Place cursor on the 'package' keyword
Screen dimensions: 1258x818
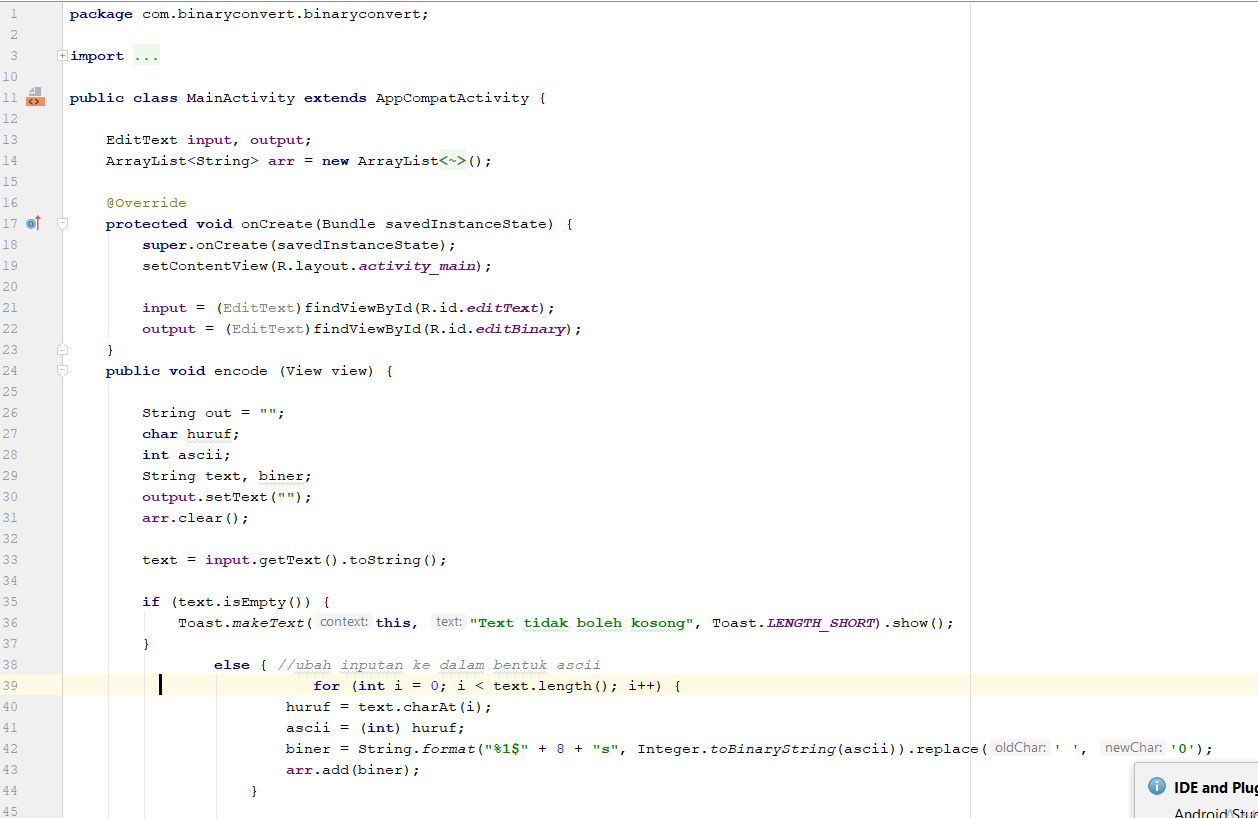[x=101, y=14]
